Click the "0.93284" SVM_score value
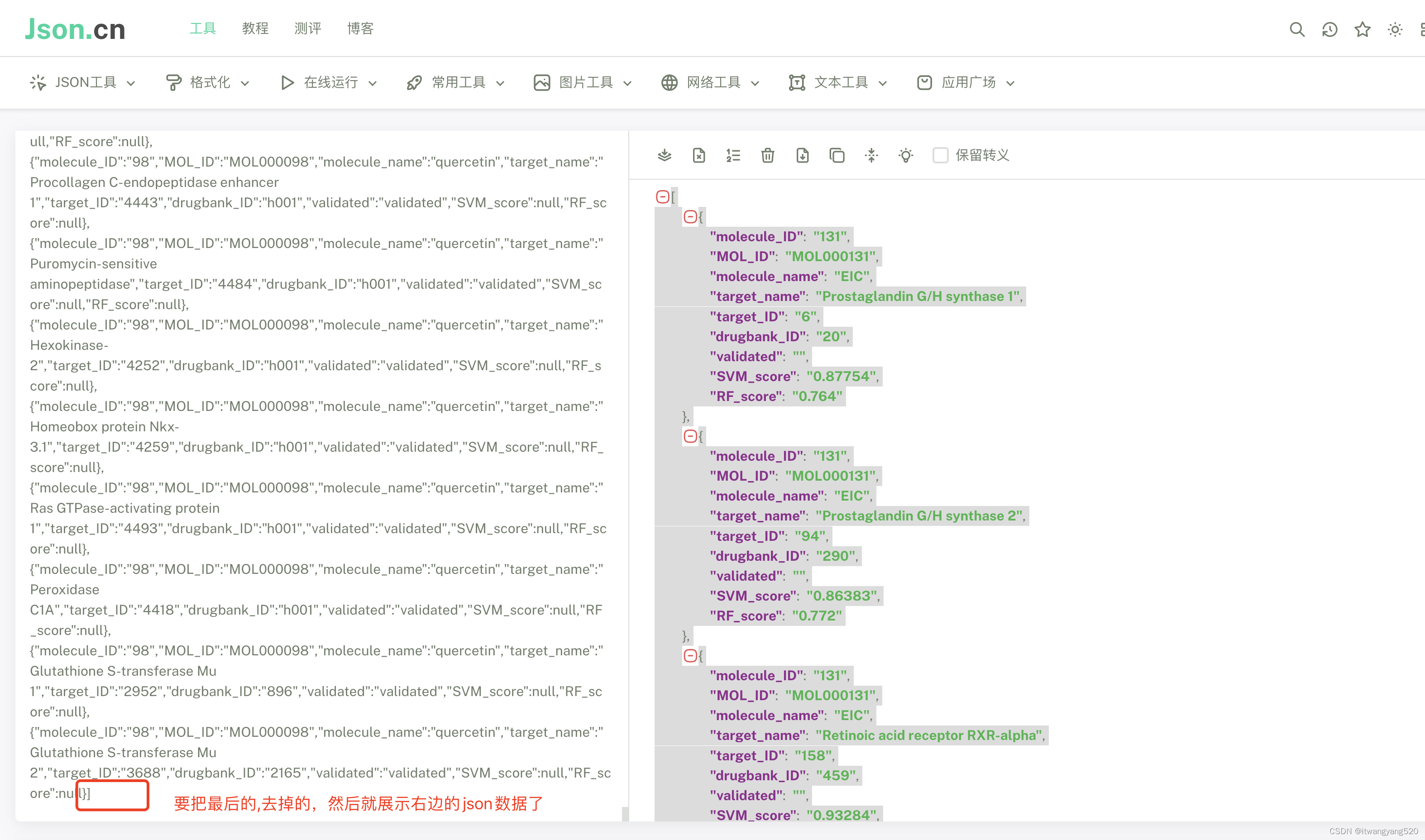 tap(842, 815)
